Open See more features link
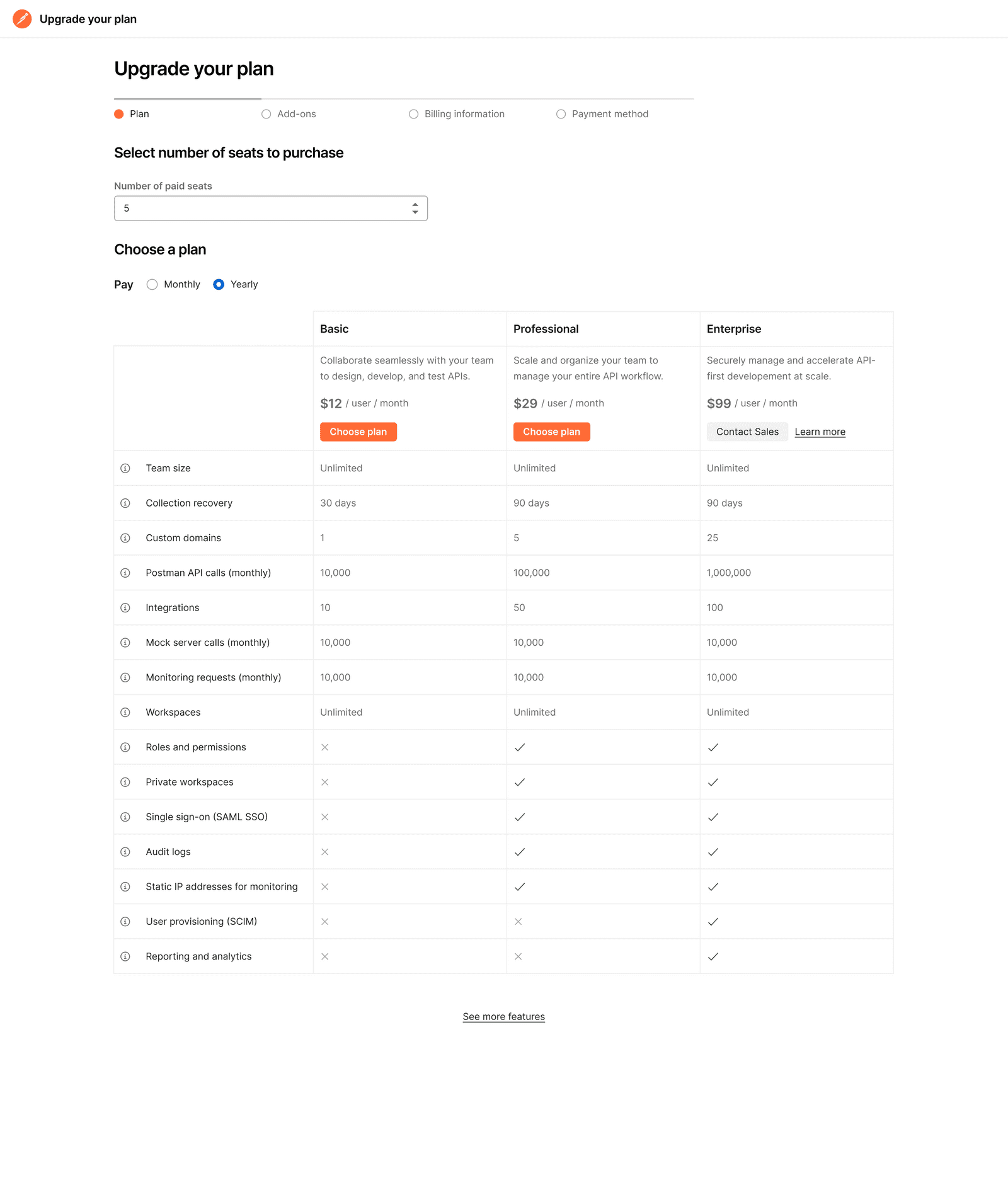Image resolution: width=1008 pixels, height=1187 pixels. point(504,1016)
